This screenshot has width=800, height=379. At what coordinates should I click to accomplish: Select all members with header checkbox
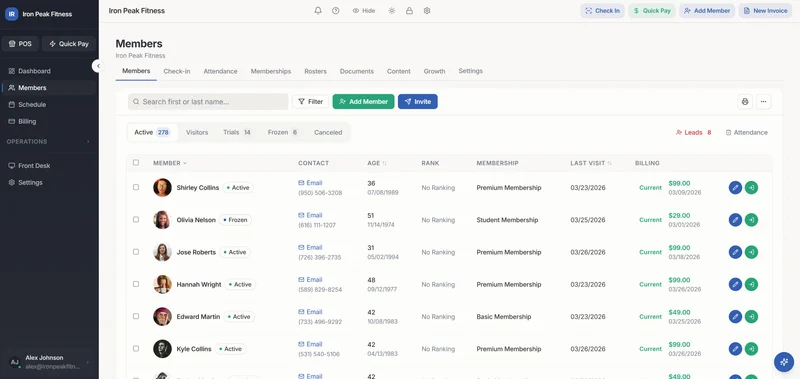136,163
